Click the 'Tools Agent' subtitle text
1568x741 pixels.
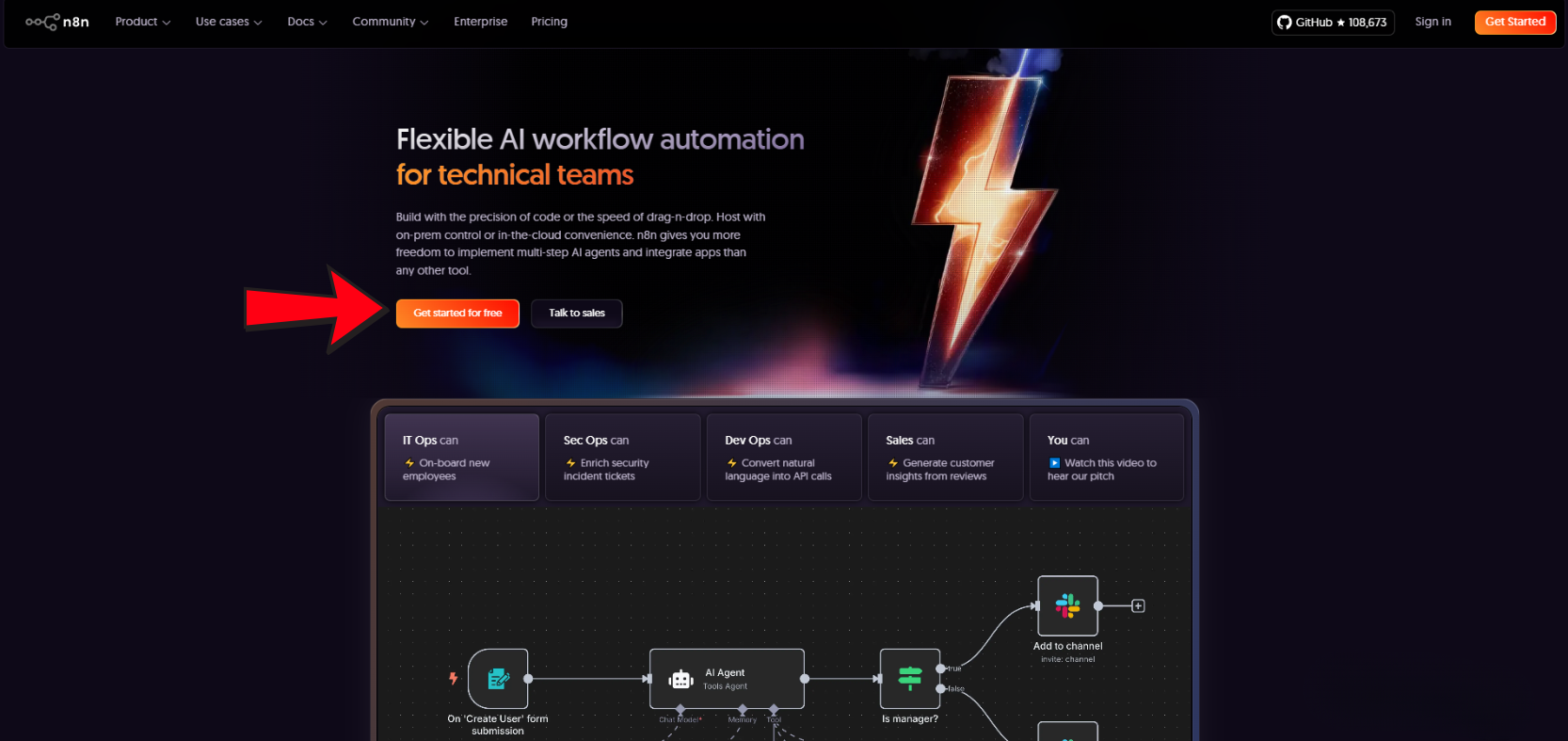pos(725,686)
